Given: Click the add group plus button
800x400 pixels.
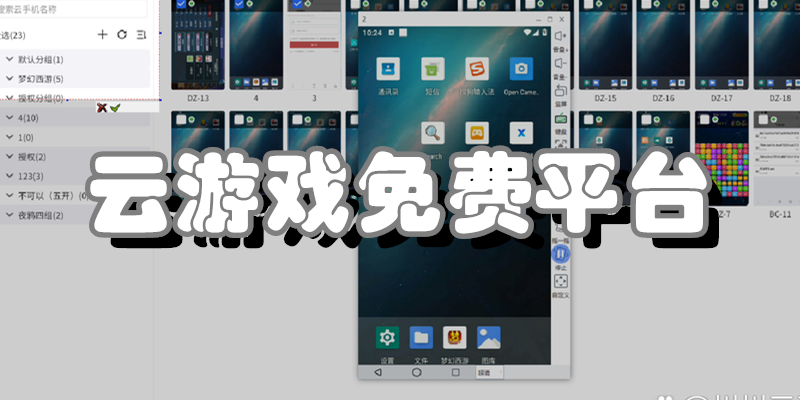Looking at the screenshot, I should (x=102, y=35).
